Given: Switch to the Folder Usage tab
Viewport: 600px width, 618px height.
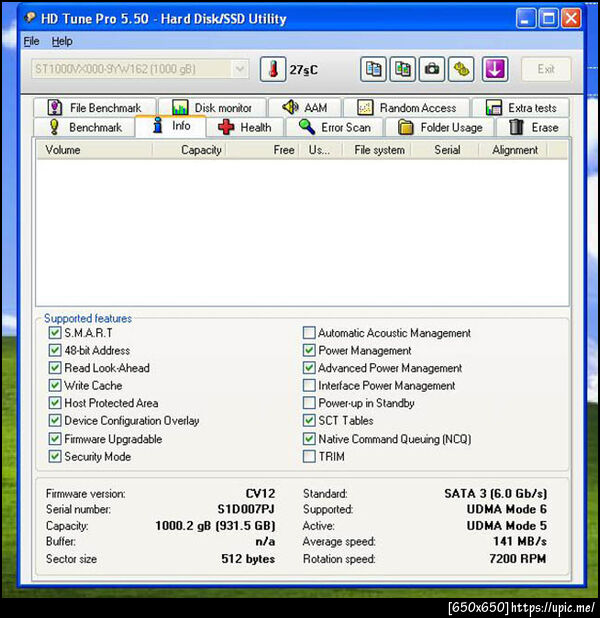Looking at the screenshot, I should coord(440,127).
